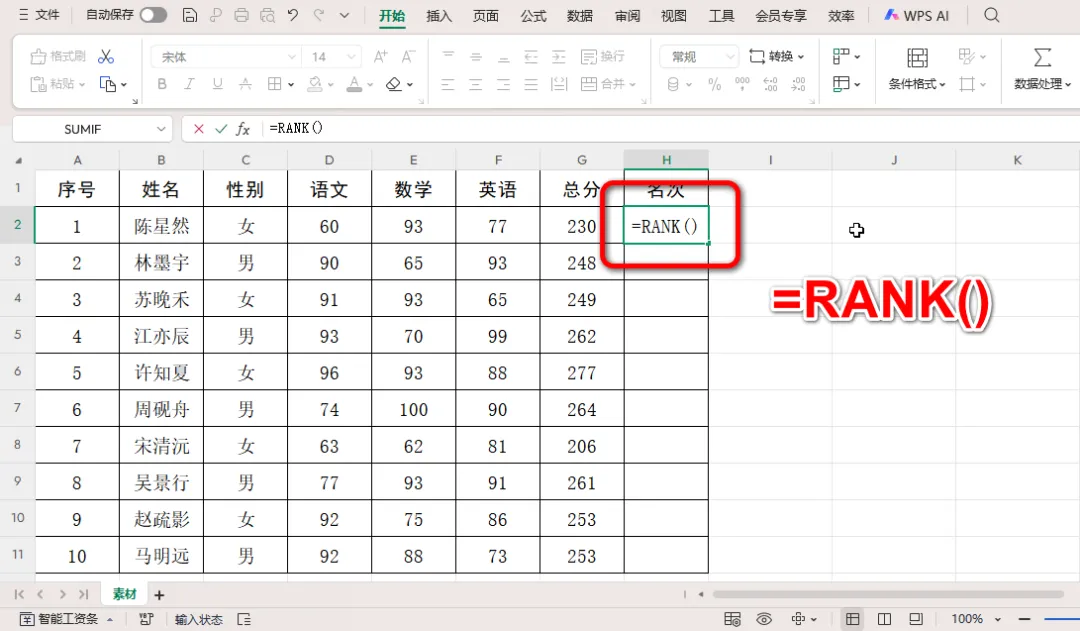This screenshot has height=631, width=1080.
Task: Click the decrease indent icon
Action: click(x=531, y=56)
